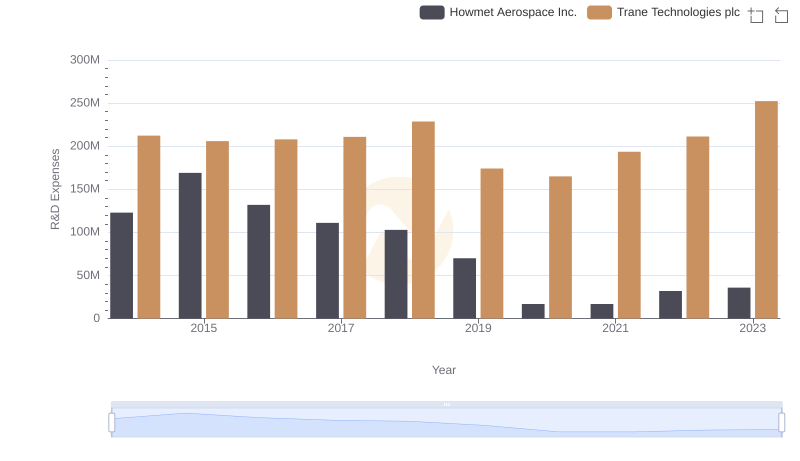800x461 pixels.
Task: Click the 2017 x-axis label
Action: tap(341, 328)
